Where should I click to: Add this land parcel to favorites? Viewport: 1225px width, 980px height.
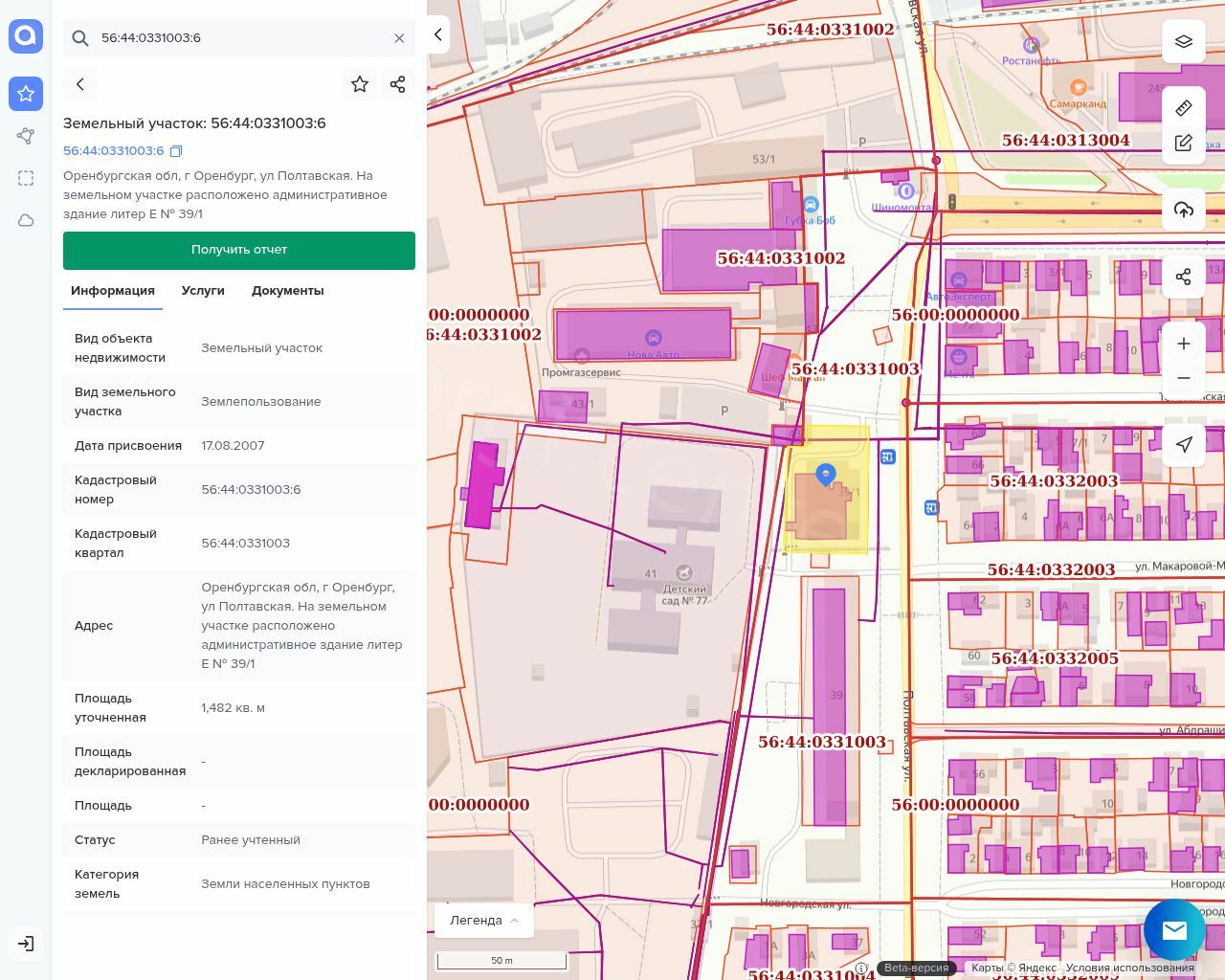(x=360, y=84)
